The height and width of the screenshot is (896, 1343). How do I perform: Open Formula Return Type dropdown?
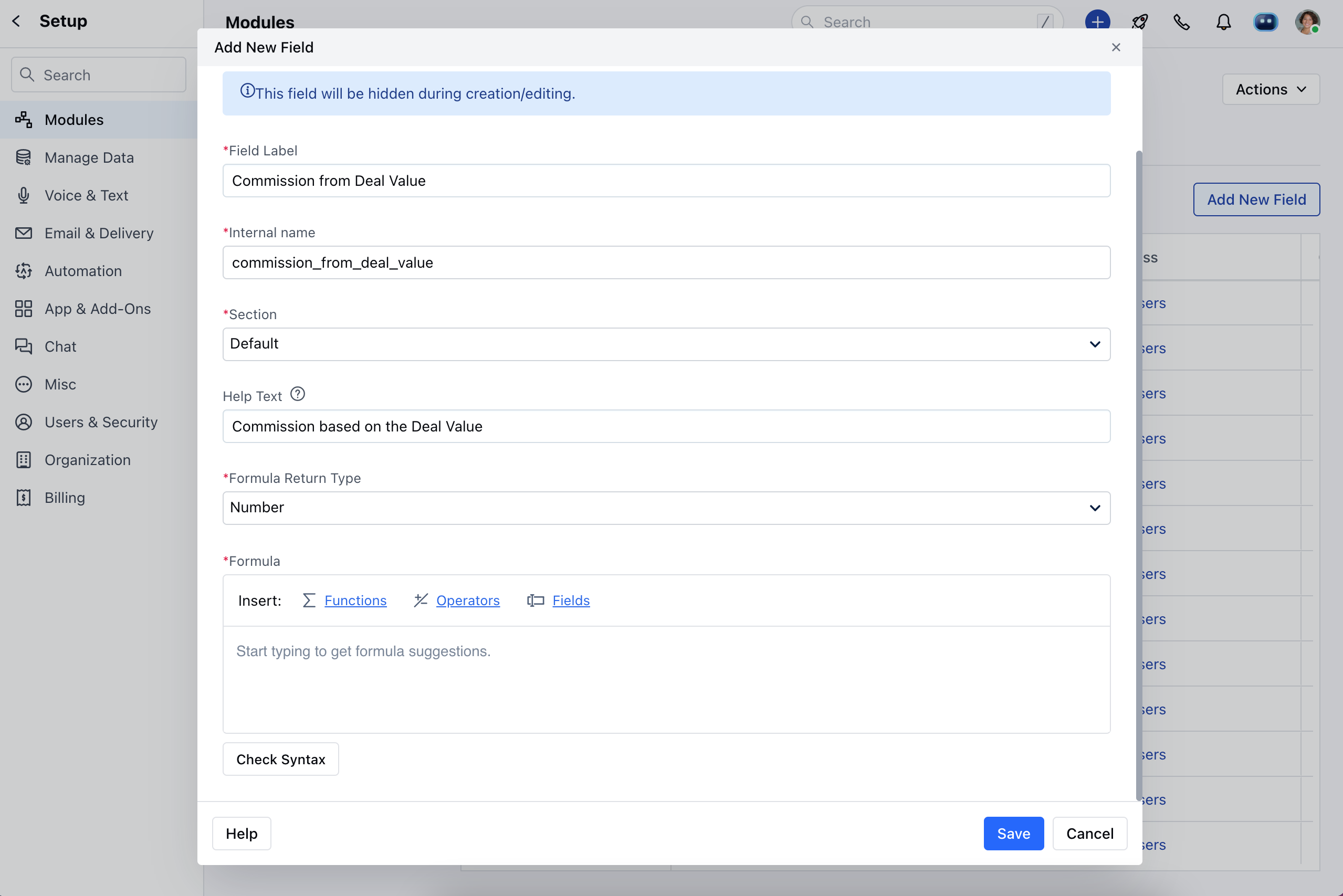(666, 508)
